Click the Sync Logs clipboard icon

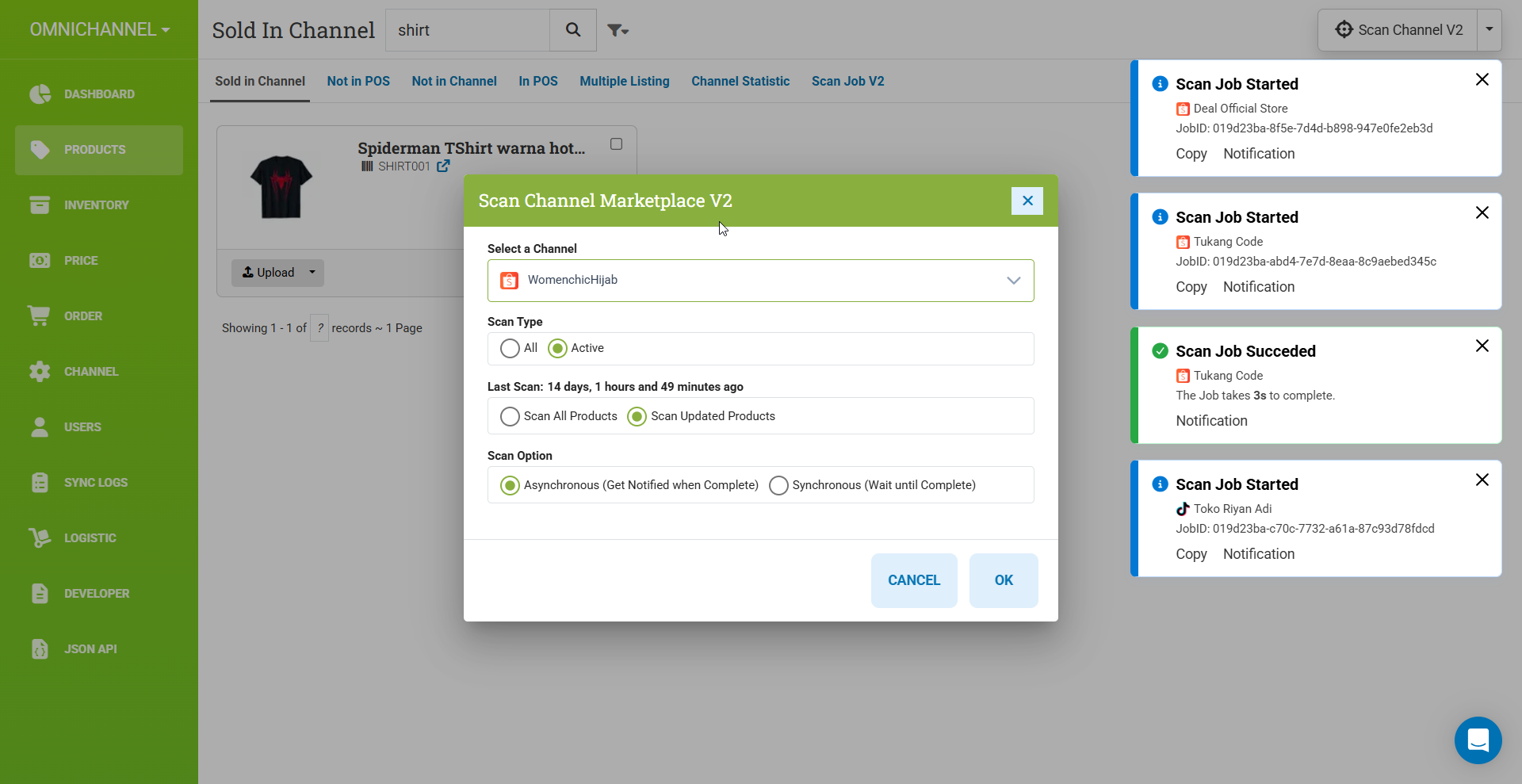coord(40,483)
